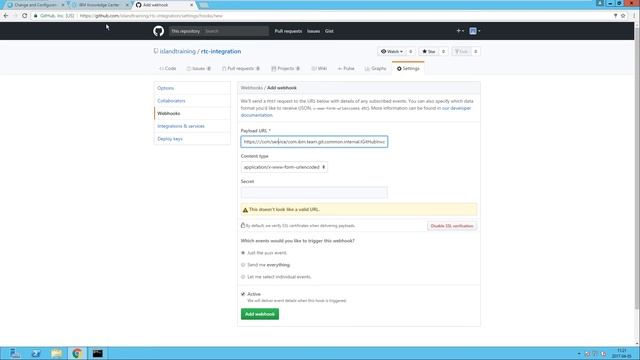Viewport: 640px width, 360px height.
Task: Open the Pulse tab
Action: click(346, 69)
